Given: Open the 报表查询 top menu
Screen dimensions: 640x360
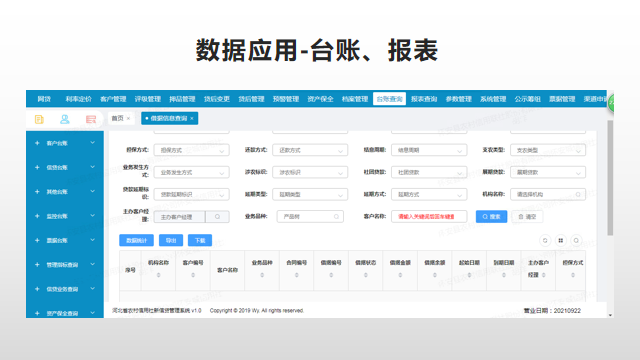Looking at the screenshot, I should point(424,99).
